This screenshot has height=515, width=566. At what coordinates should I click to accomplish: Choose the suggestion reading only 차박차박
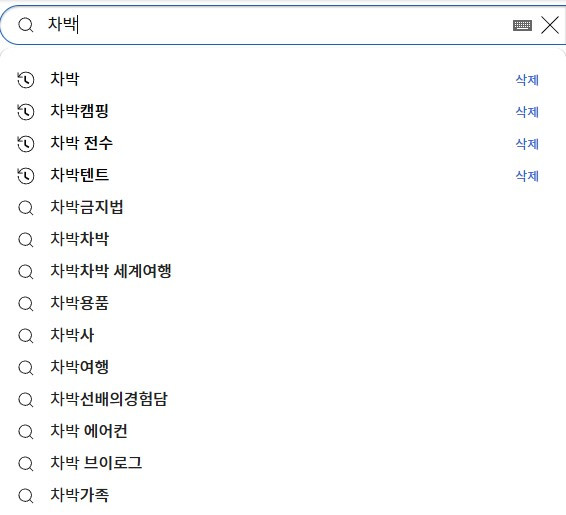(79, 239)
